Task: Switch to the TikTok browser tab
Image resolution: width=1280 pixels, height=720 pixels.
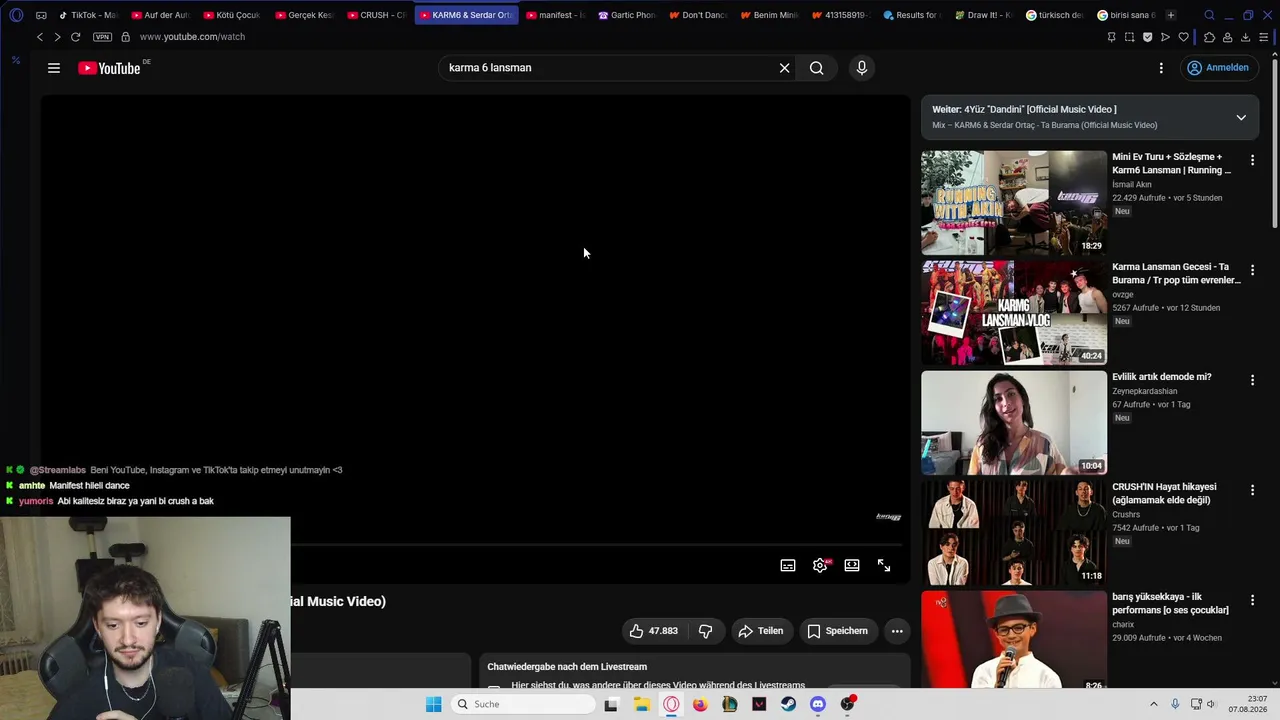Action: pyautogui.click(x=88, y=15)
